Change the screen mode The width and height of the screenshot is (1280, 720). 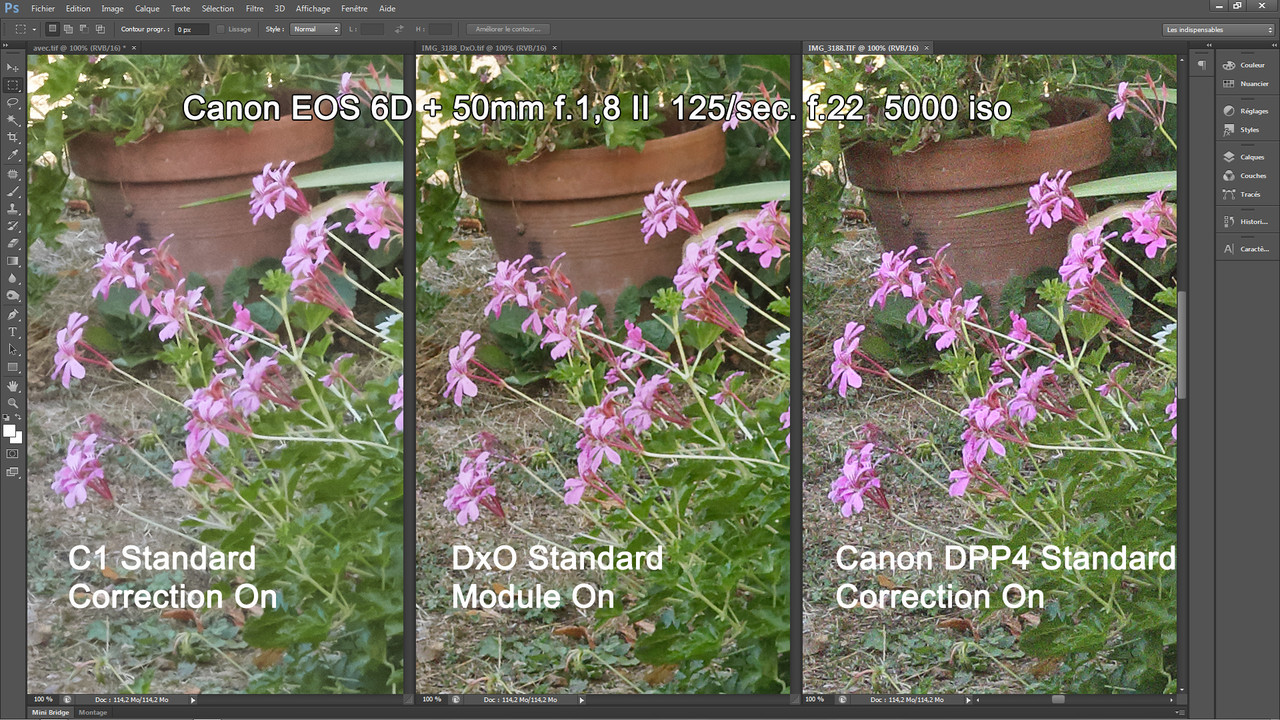click(12, 470)
